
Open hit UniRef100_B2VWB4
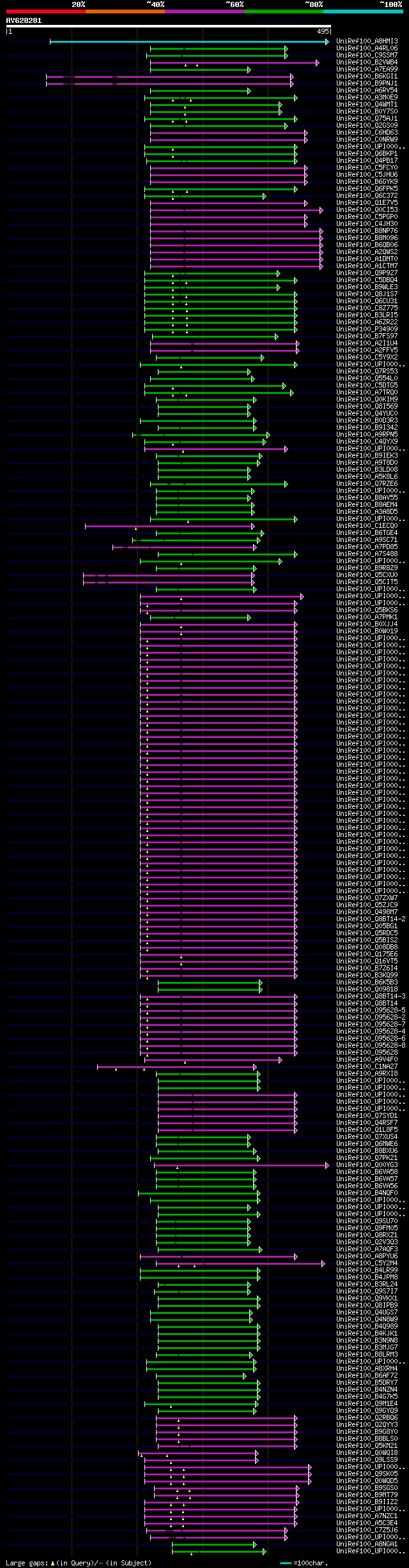[x=367, y=63]
